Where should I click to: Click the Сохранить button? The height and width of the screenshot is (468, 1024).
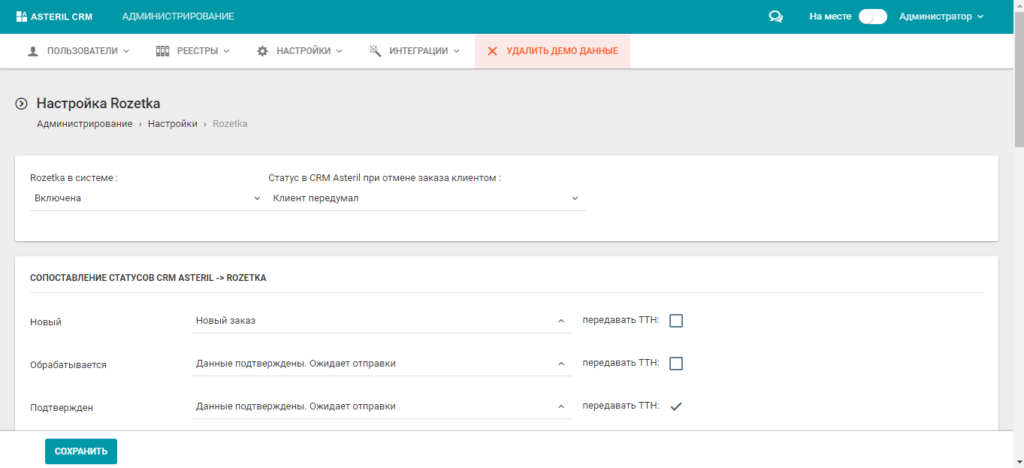pyautogui.click(x=81, y=451)
